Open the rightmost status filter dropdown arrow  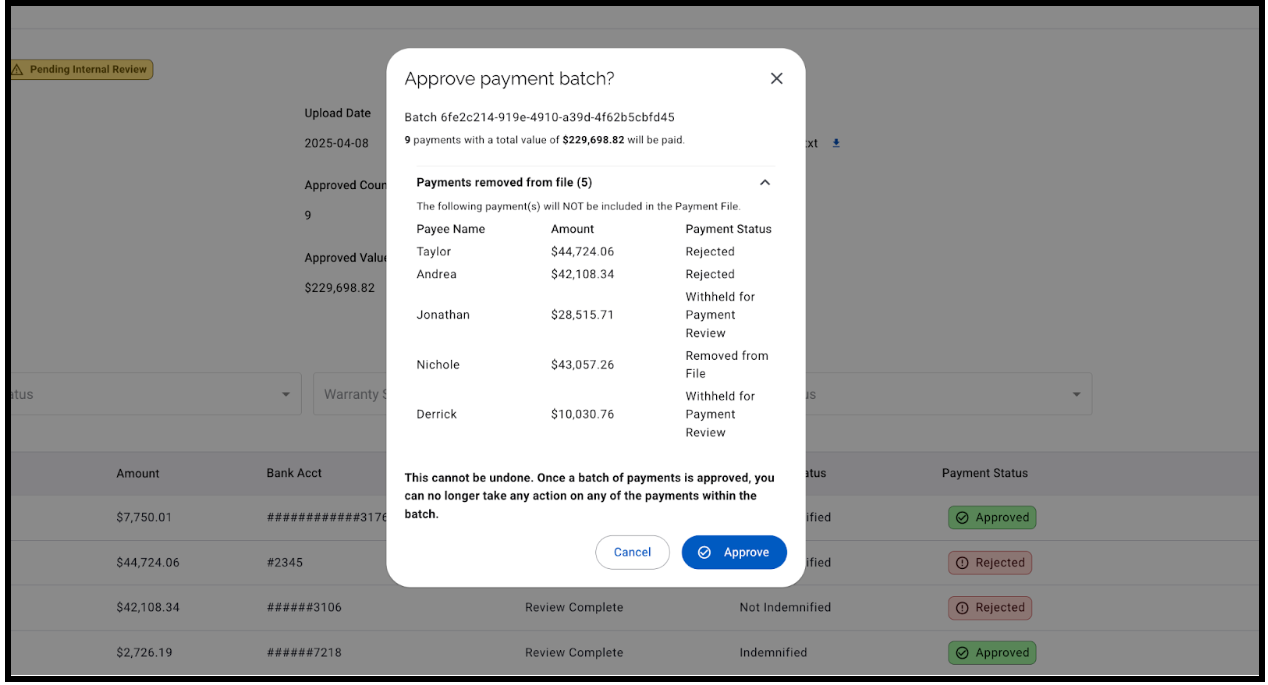click(1077, 395)
